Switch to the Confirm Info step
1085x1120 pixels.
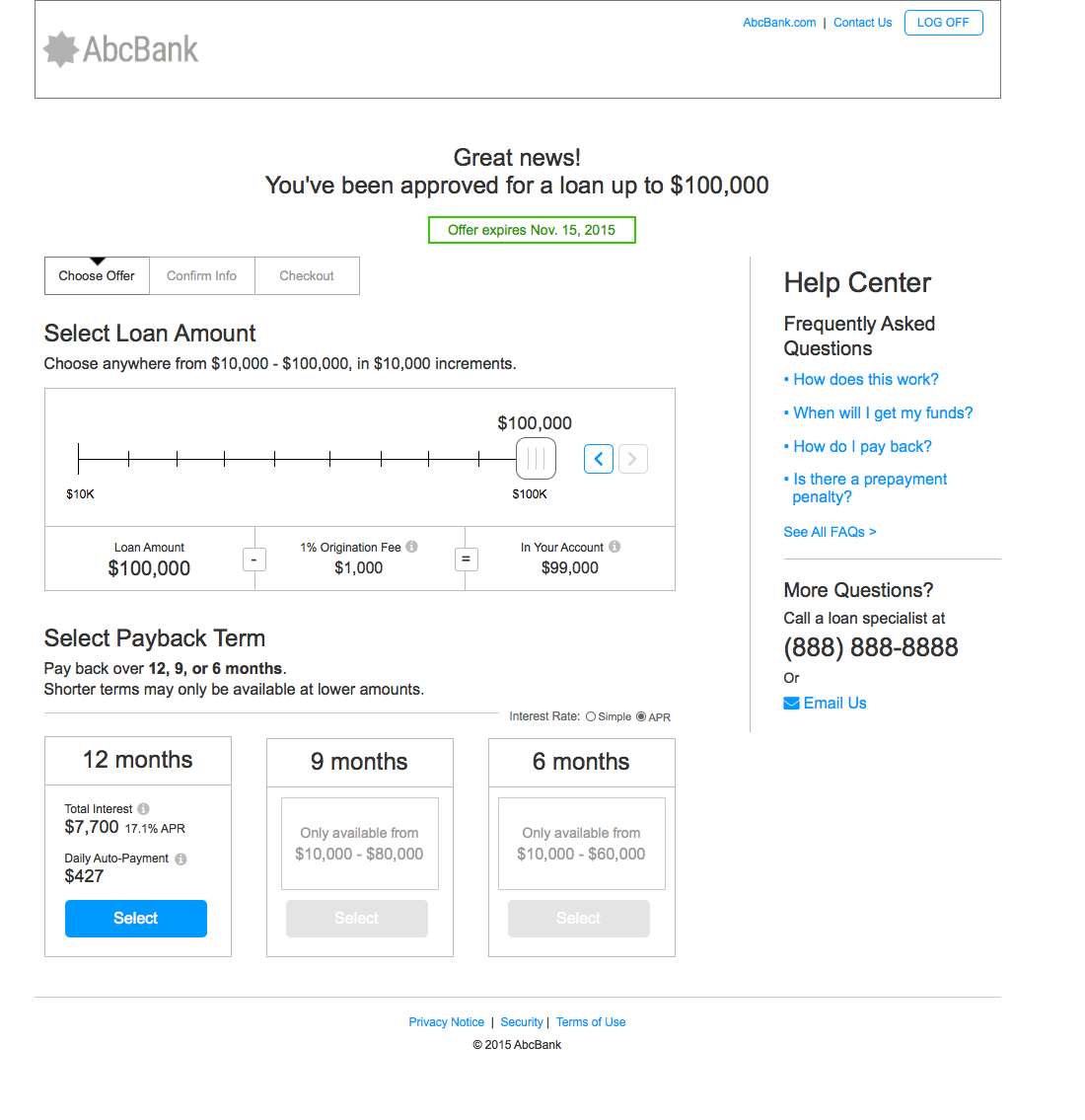tap(201, 276)
